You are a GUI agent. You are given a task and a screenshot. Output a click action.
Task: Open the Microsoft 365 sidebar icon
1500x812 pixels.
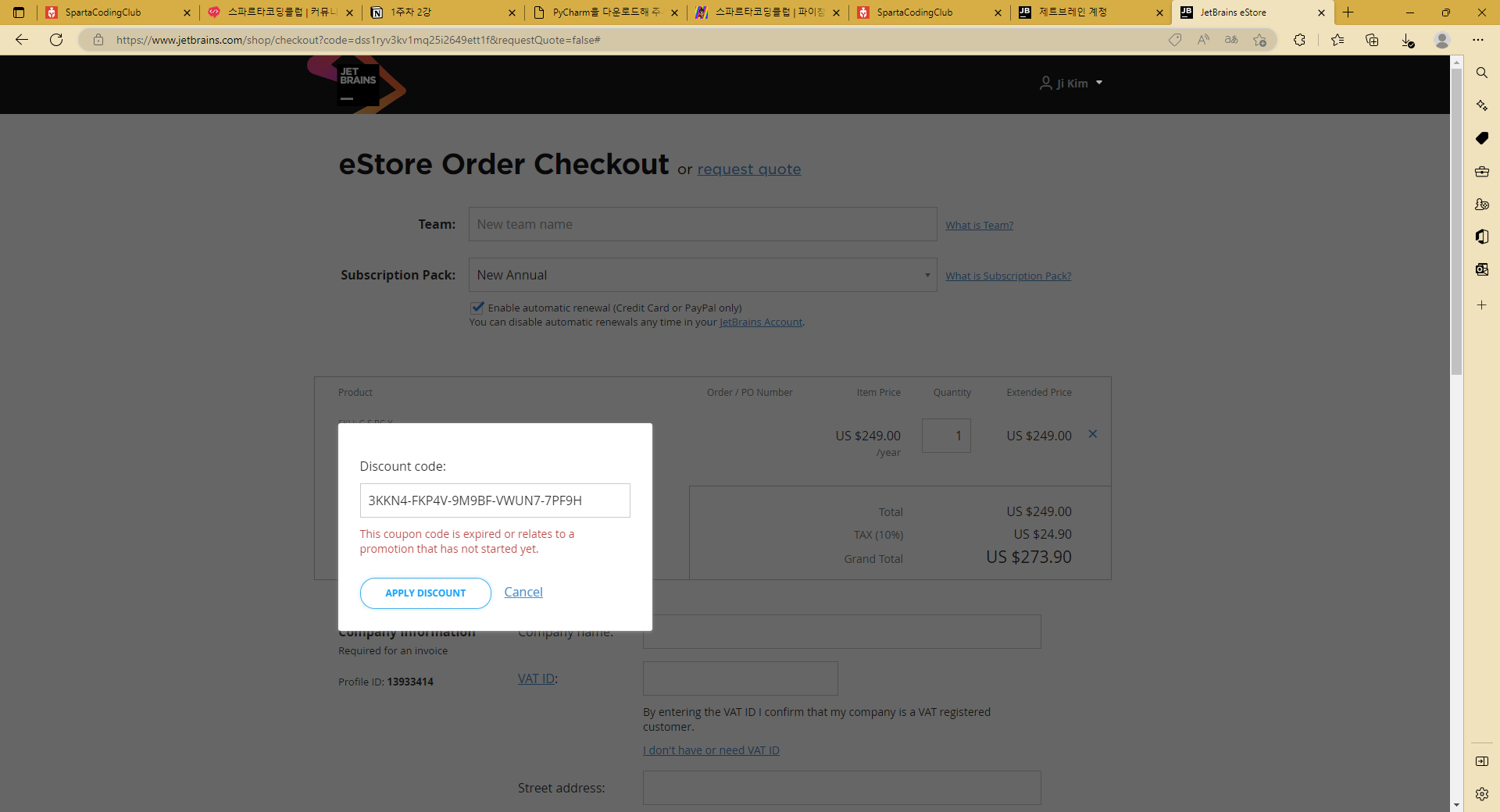tap(1481, 237)
